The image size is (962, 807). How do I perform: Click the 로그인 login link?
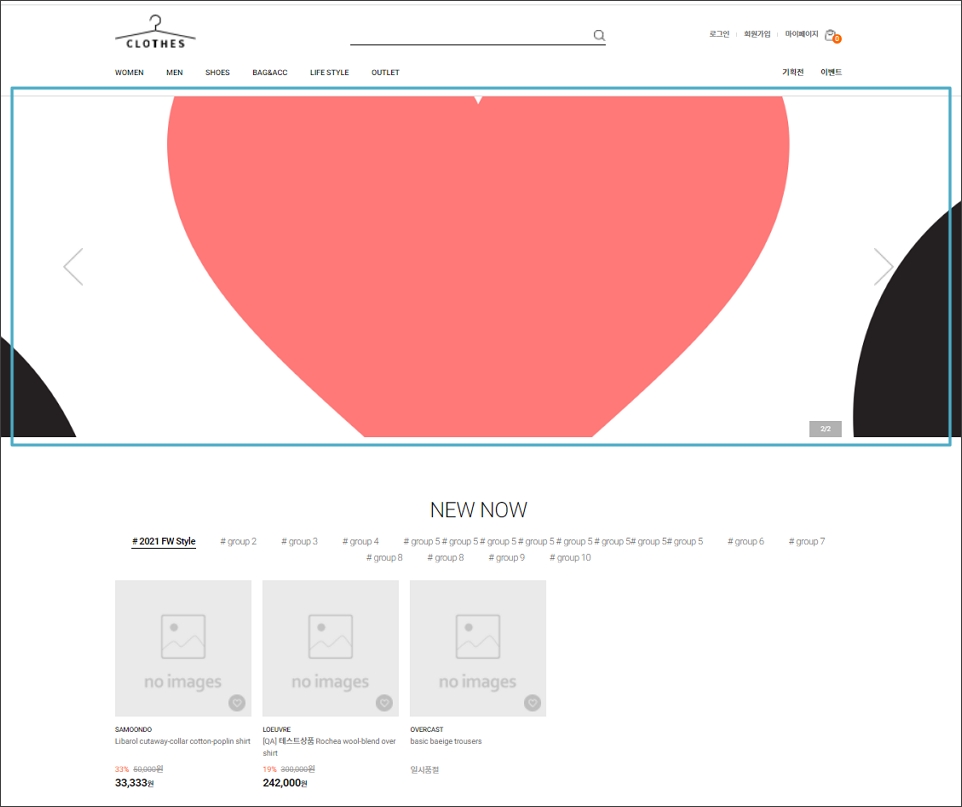point(719,34)
